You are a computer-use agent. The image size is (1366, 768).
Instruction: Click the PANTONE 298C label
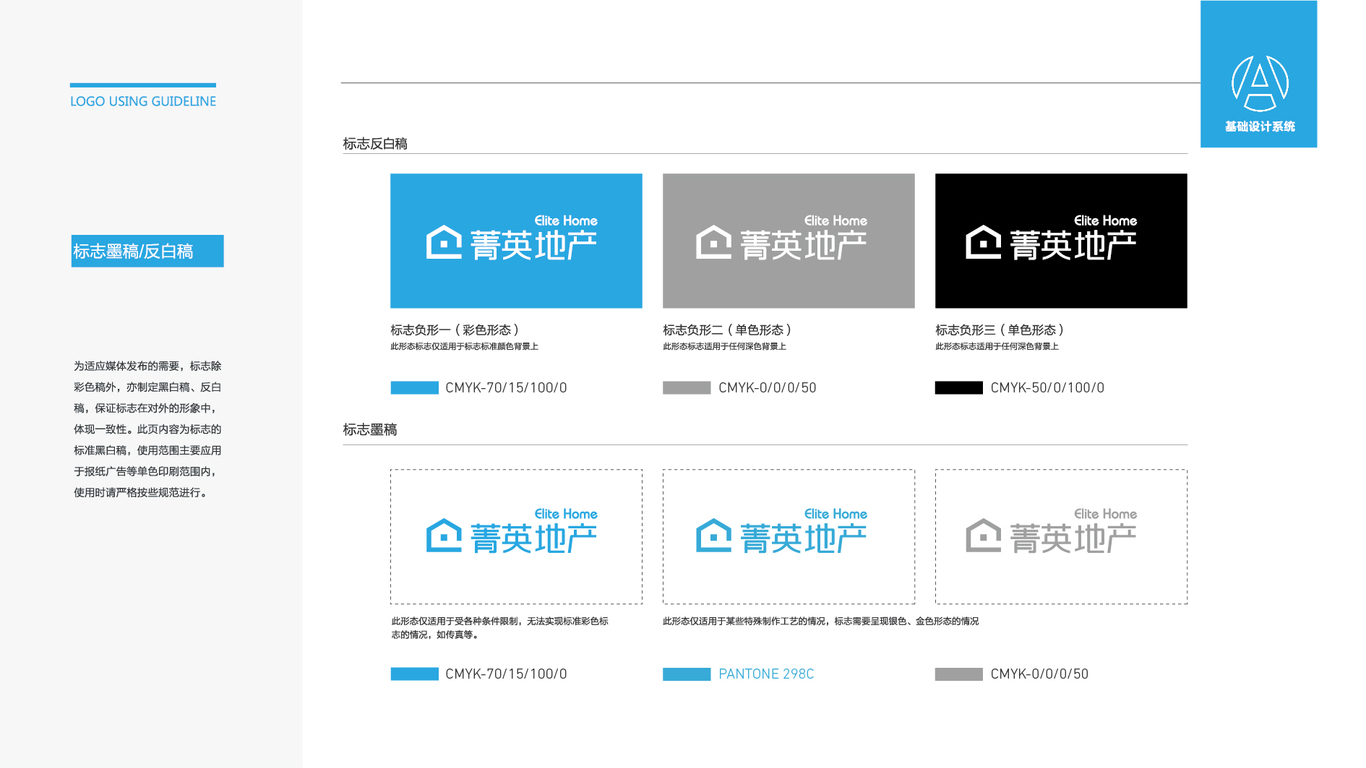tap(766, 675)
